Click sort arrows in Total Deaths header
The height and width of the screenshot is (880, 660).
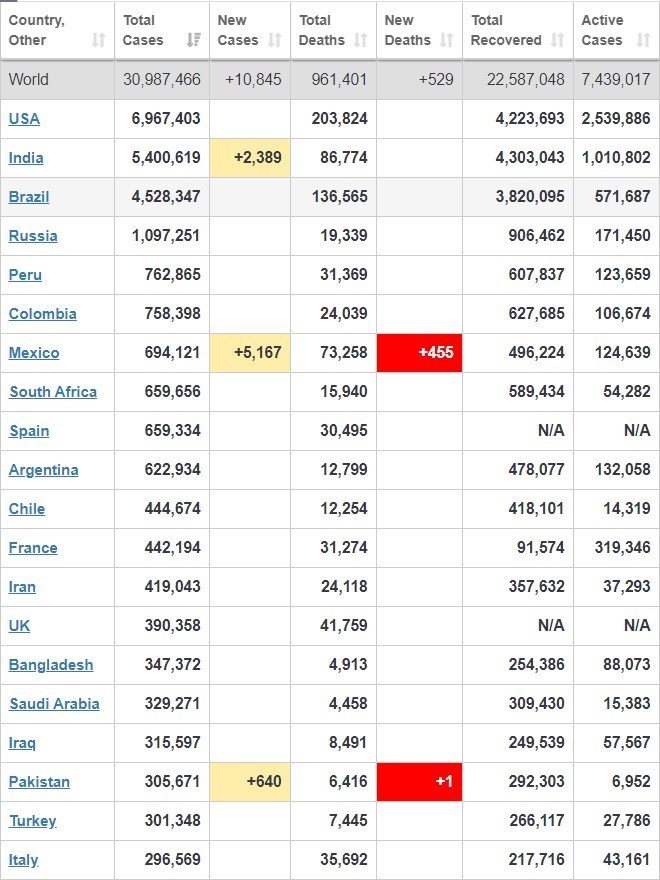coord(362,40)
